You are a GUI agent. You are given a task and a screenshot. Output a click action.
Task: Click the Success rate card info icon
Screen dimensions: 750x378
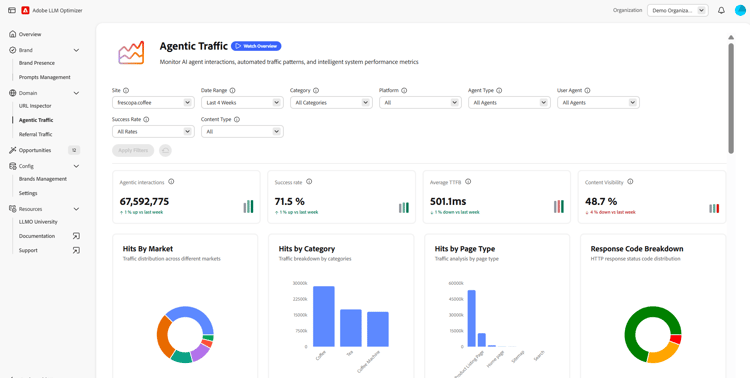[x=309, y=182]
